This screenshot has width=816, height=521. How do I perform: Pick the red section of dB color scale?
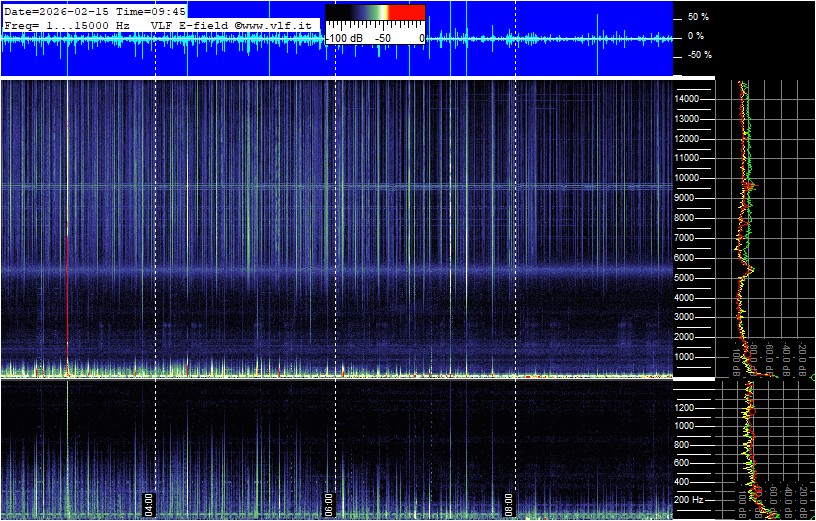tap(405, 12)
